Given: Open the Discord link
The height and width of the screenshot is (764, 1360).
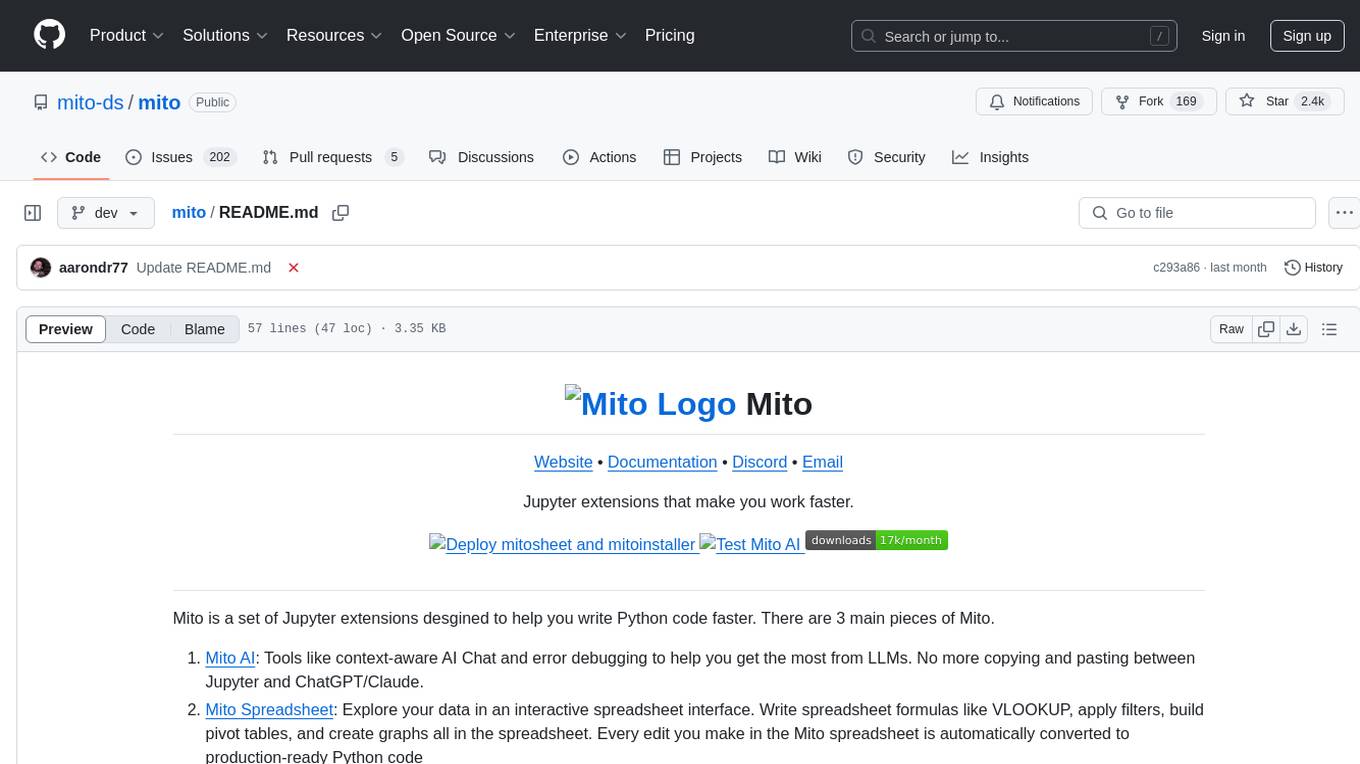Looking at the screenshot, I should tap(759, 462).
